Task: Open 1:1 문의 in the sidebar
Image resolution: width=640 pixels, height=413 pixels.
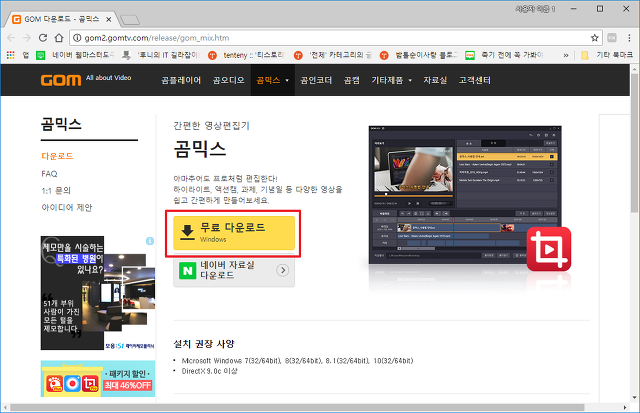Action: (56, 191)
